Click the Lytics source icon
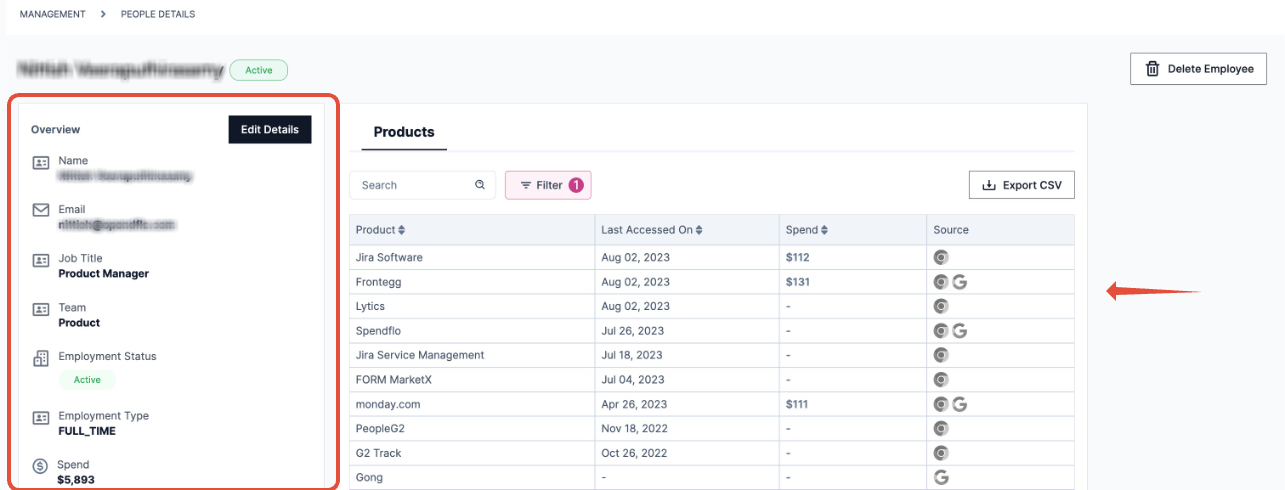Image resolution: width=1285 pixels, height=490 pixels. pos(941,306)
